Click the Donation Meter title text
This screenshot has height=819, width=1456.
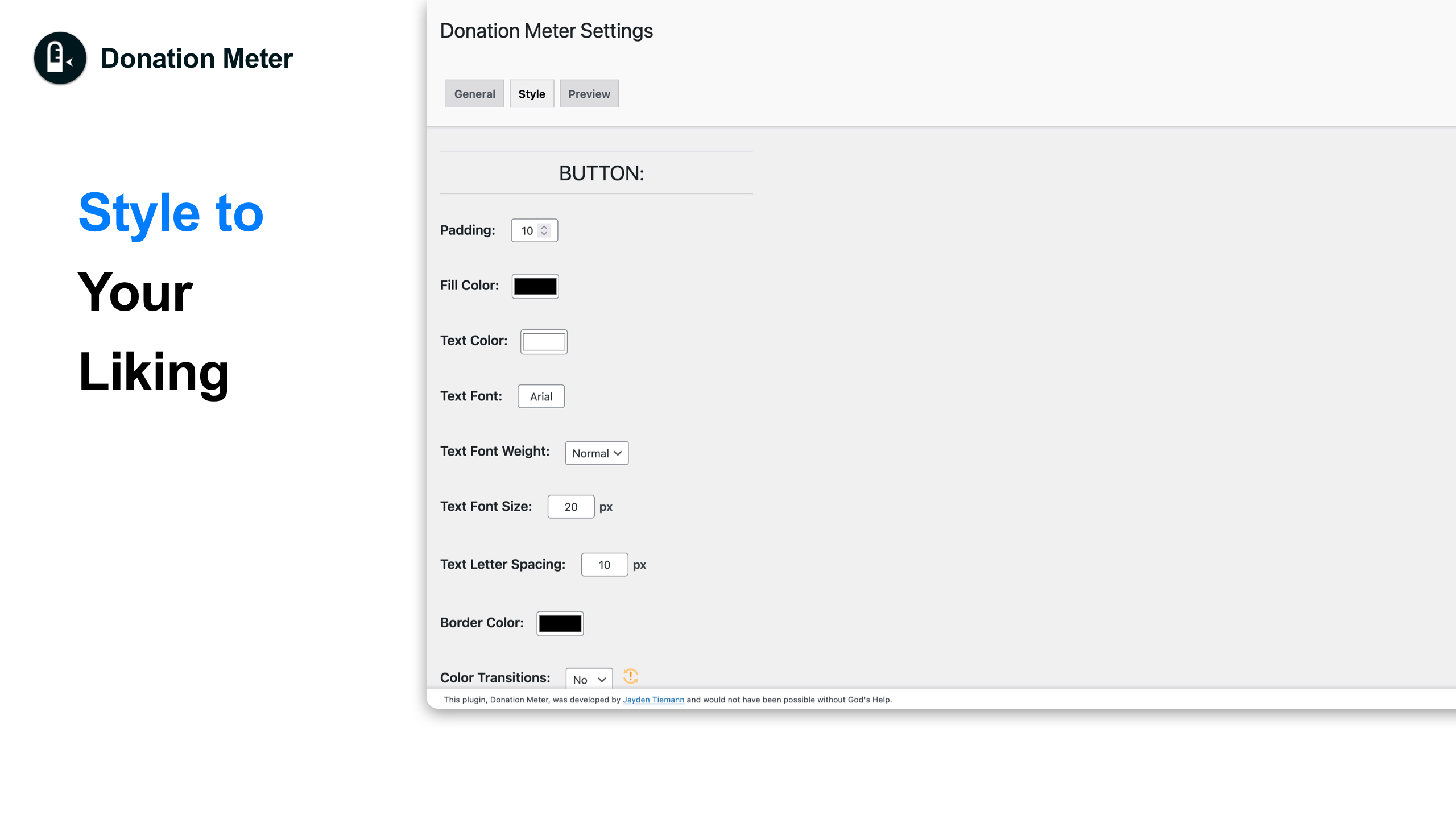click(x=196, y=59)
